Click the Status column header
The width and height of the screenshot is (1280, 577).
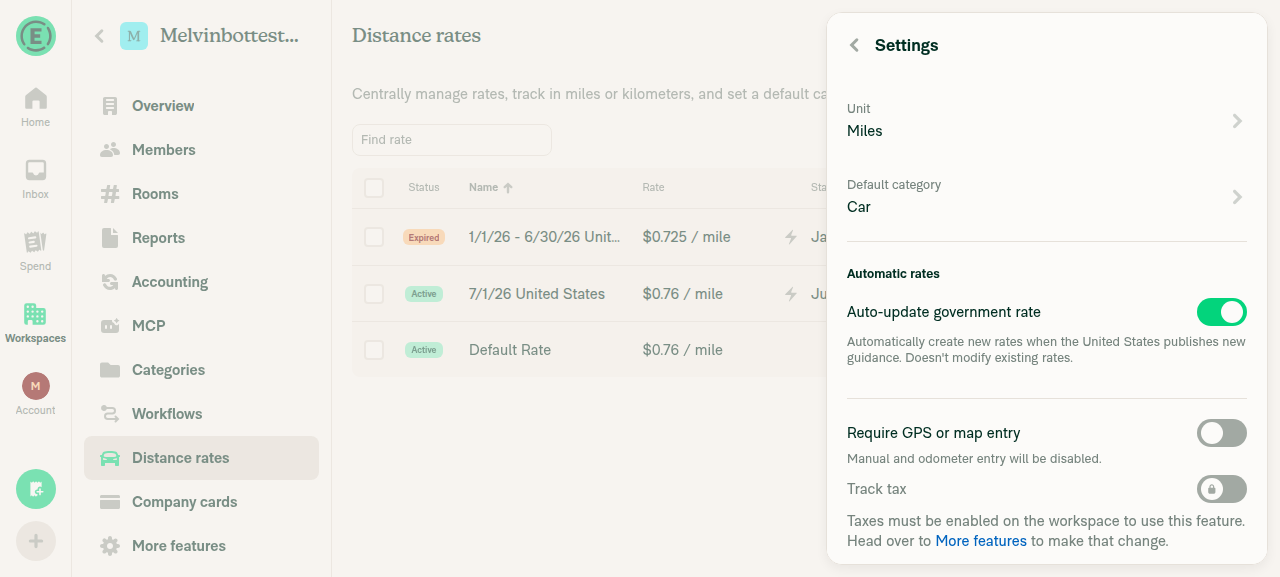[x=424, y=187]
